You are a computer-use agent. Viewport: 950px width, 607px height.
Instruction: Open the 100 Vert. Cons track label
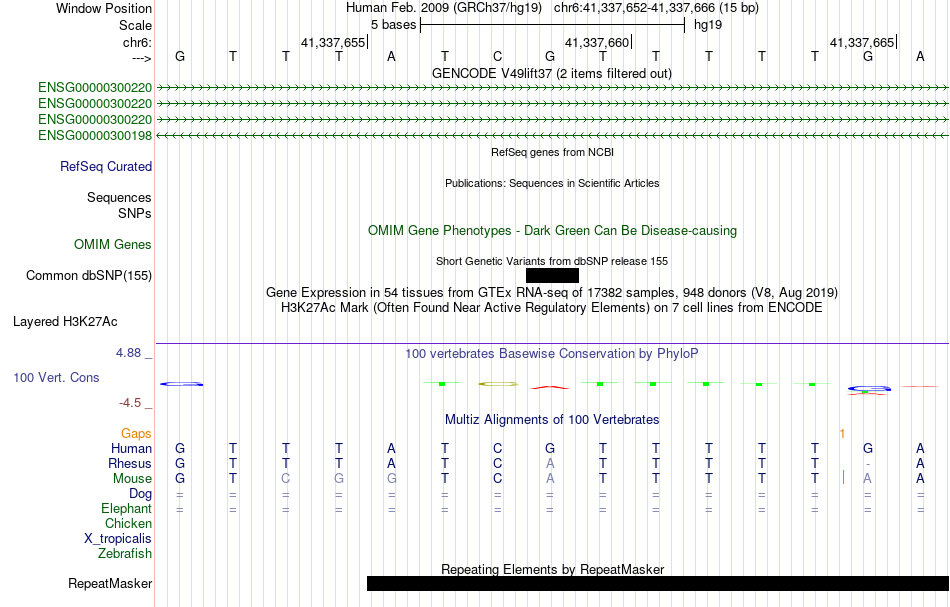coord(56,377)
